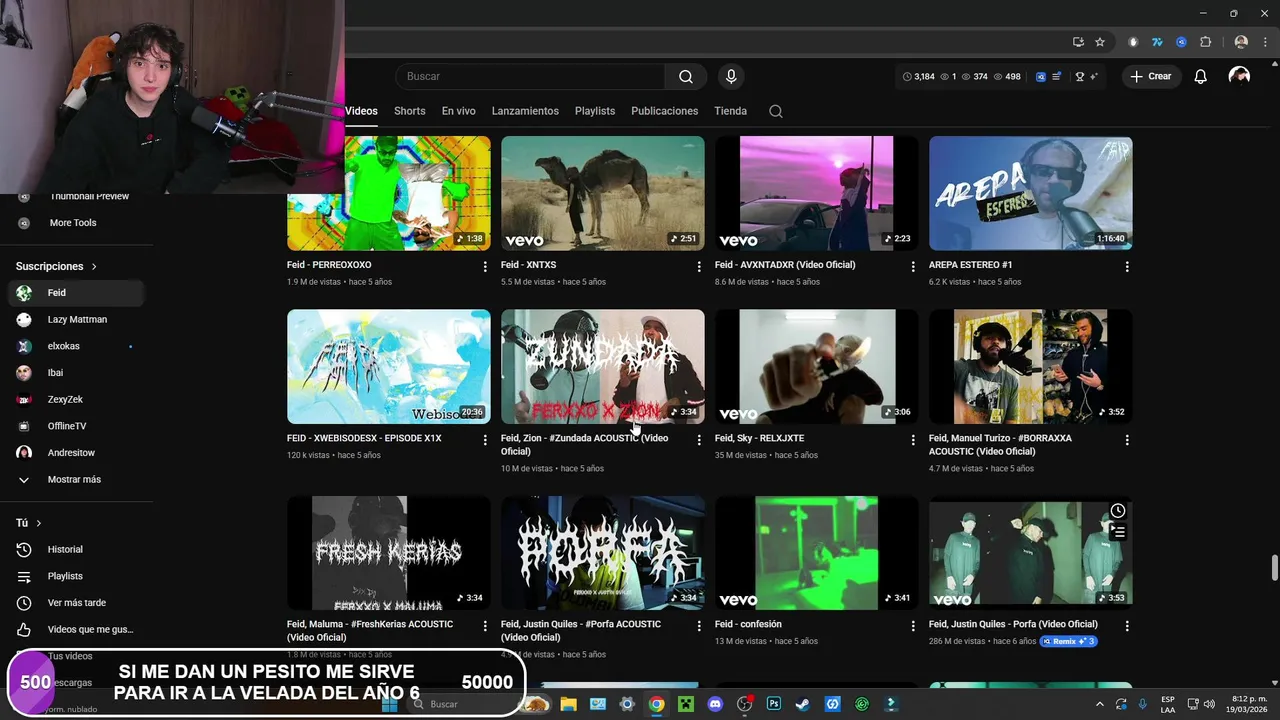Open options menu for AVXNTADXR video
The image size is (1280, 720).
(913, 267)
